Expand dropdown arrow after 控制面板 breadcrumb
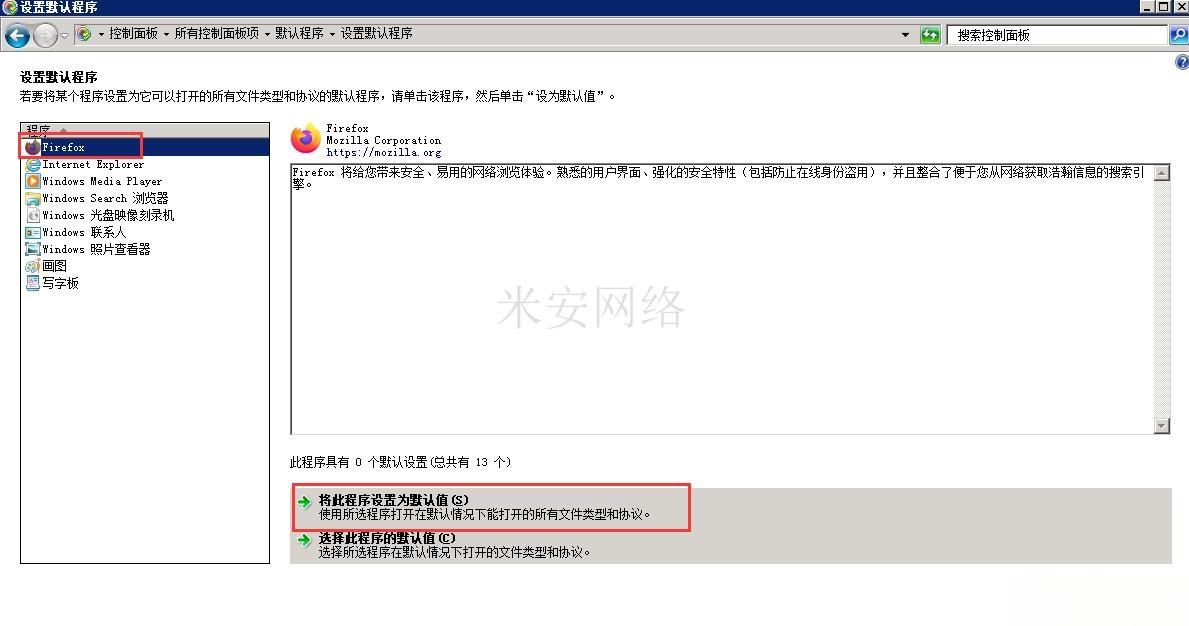Viewport: 1189px width, 626px height. 166,34
